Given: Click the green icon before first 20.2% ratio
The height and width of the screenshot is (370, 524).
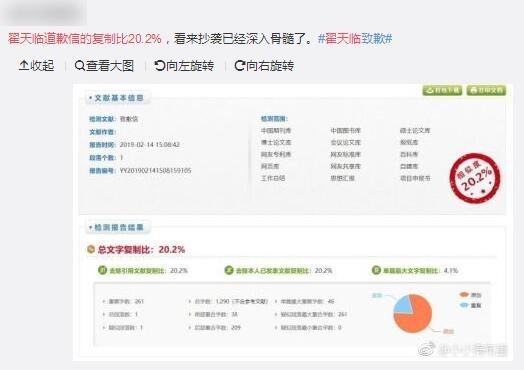Looking at the screenshot, I should (x=102, y=270).
